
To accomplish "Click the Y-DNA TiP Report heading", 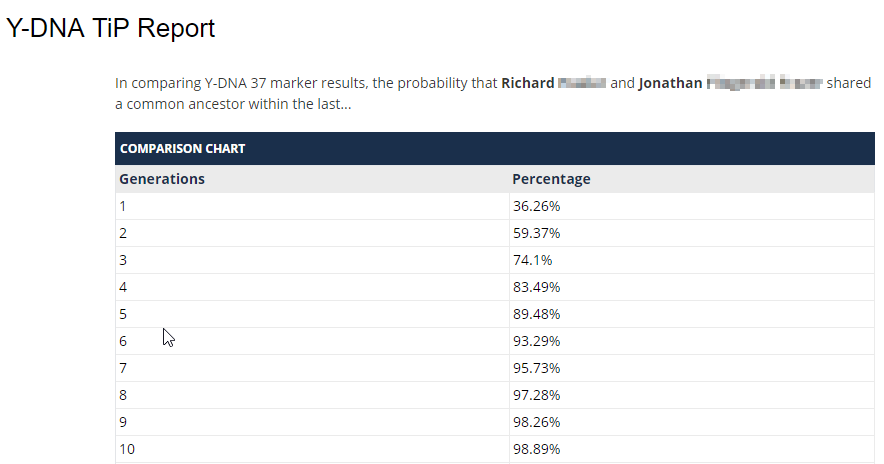I will (111, 28).
